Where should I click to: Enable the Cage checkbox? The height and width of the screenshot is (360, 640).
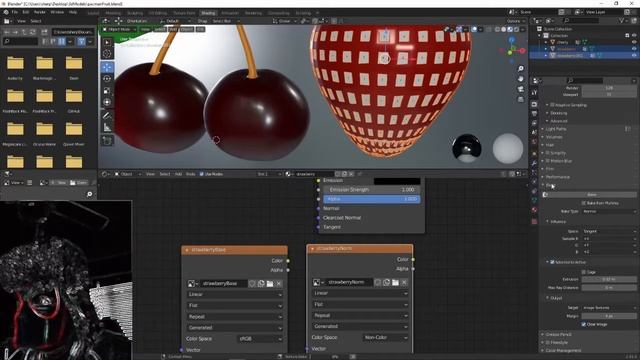pos(584,272)
